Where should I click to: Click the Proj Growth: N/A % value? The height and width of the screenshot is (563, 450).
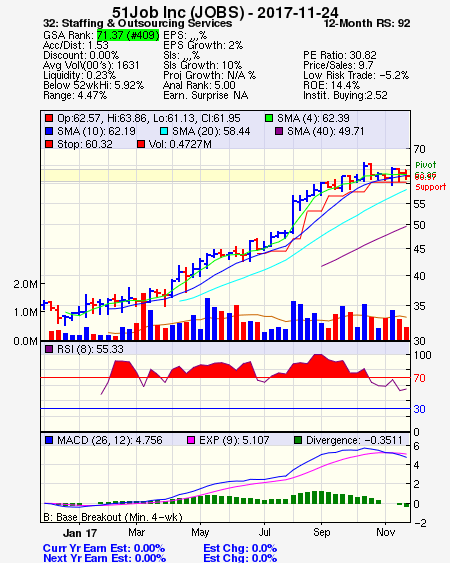click(209, 75)
